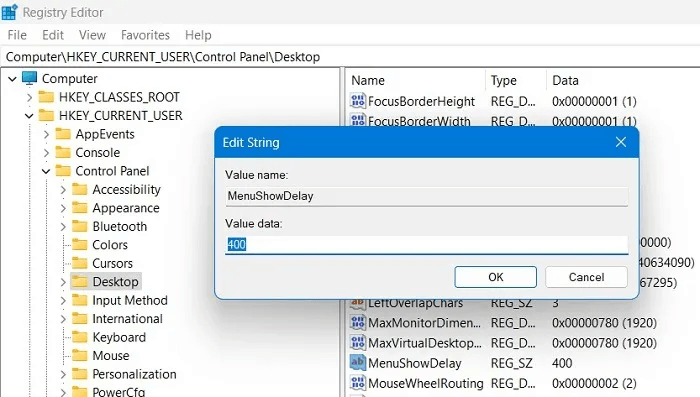Click the Bluetooth folder icon
Screen dimensions: 700x397
click(x=80, y=226)
